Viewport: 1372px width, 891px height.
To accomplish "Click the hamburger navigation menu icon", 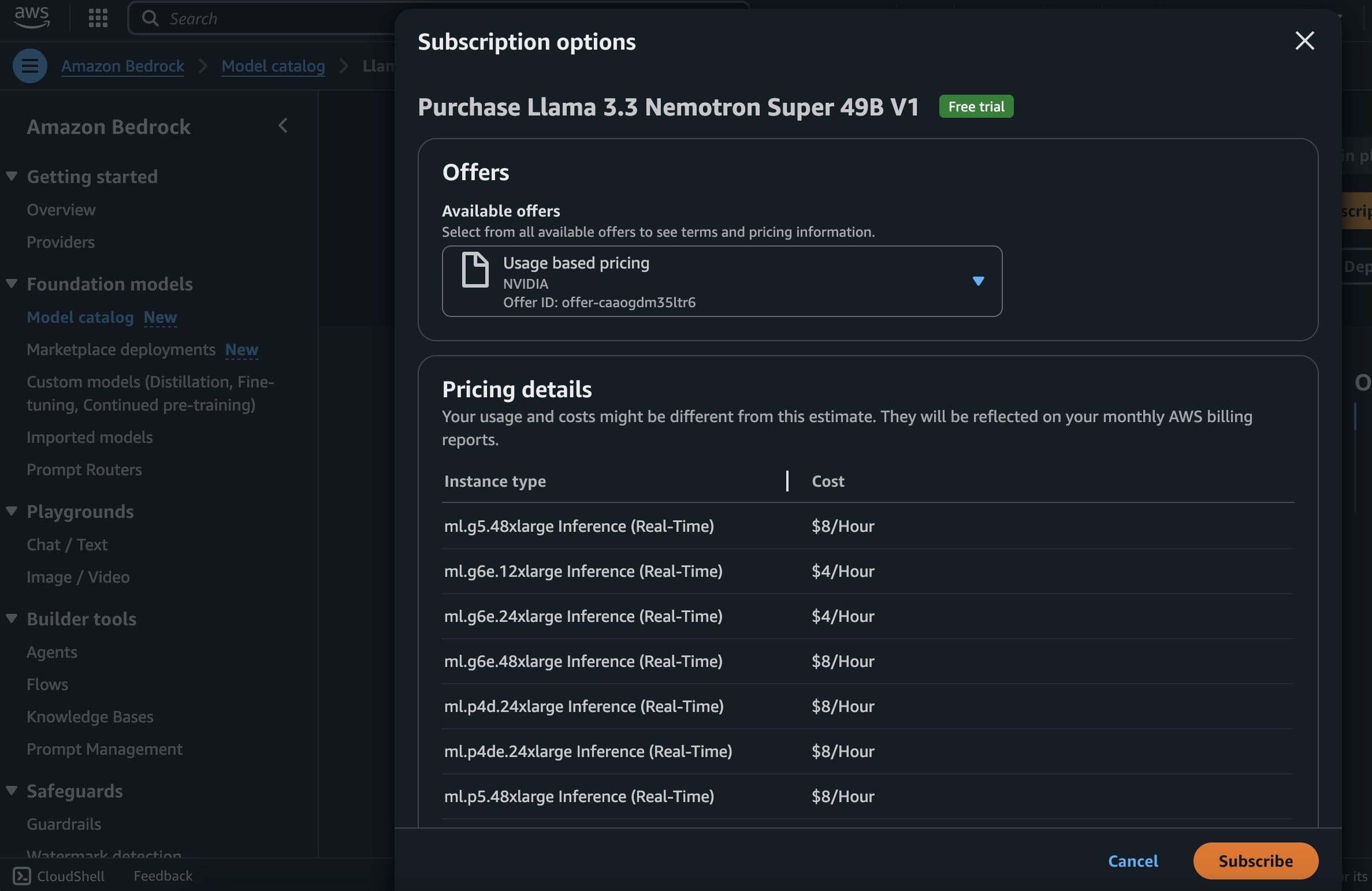I will (30, 66).
